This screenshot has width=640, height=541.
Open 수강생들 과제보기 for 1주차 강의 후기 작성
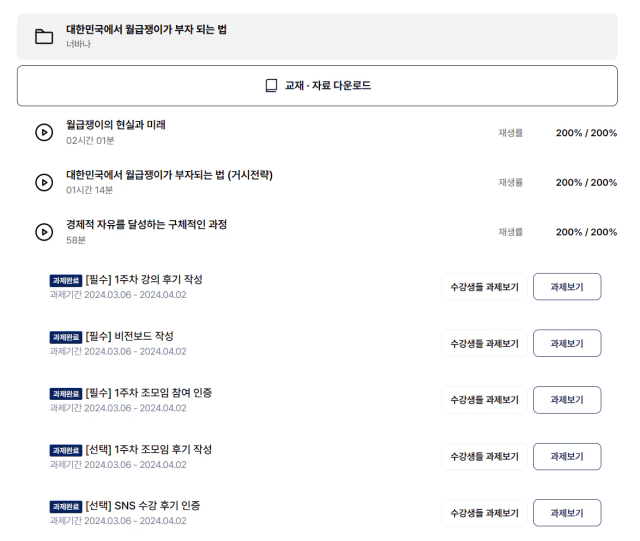click(484, 287)
